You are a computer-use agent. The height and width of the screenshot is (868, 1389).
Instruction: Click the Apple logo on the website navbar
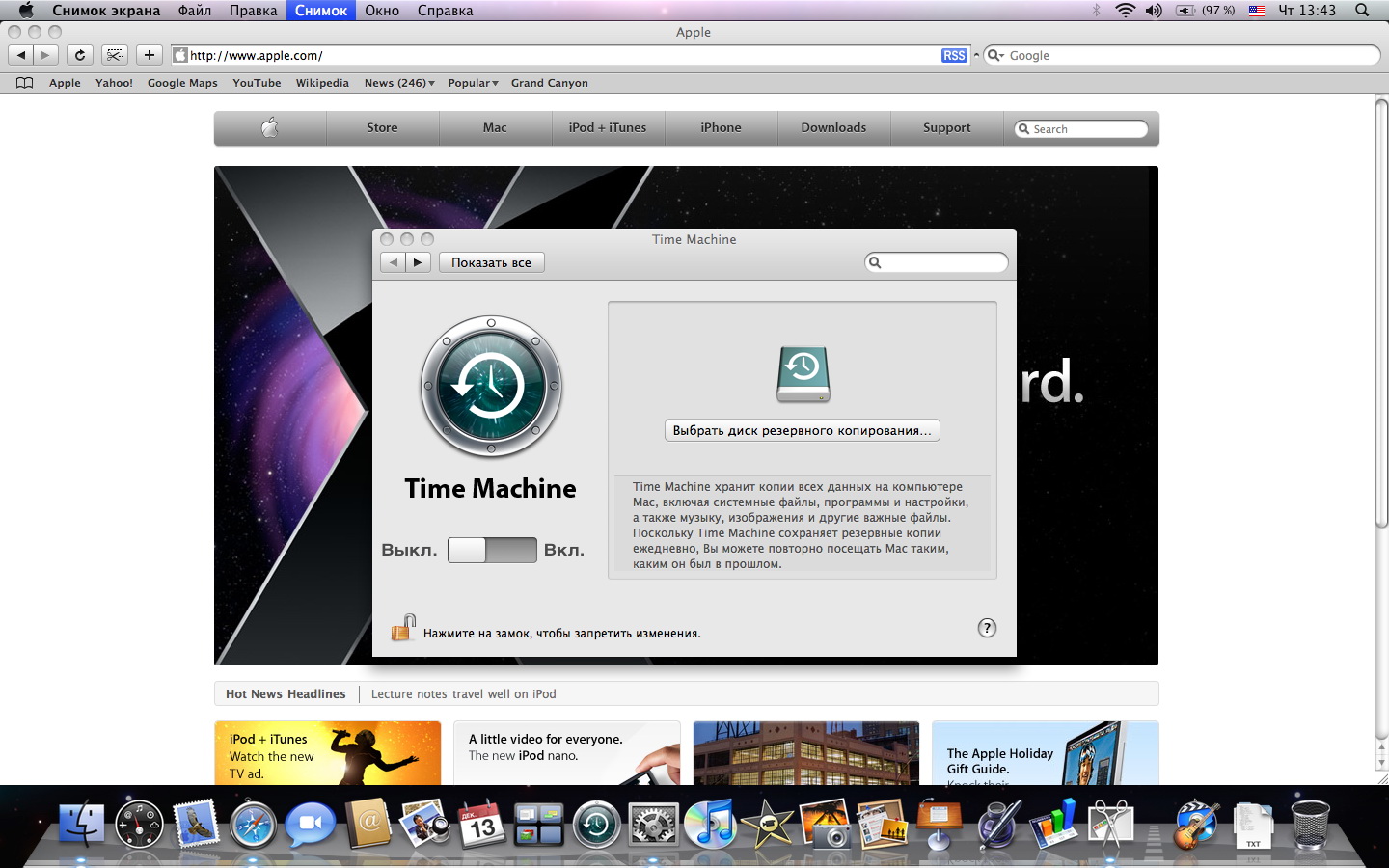click(270, 127)
